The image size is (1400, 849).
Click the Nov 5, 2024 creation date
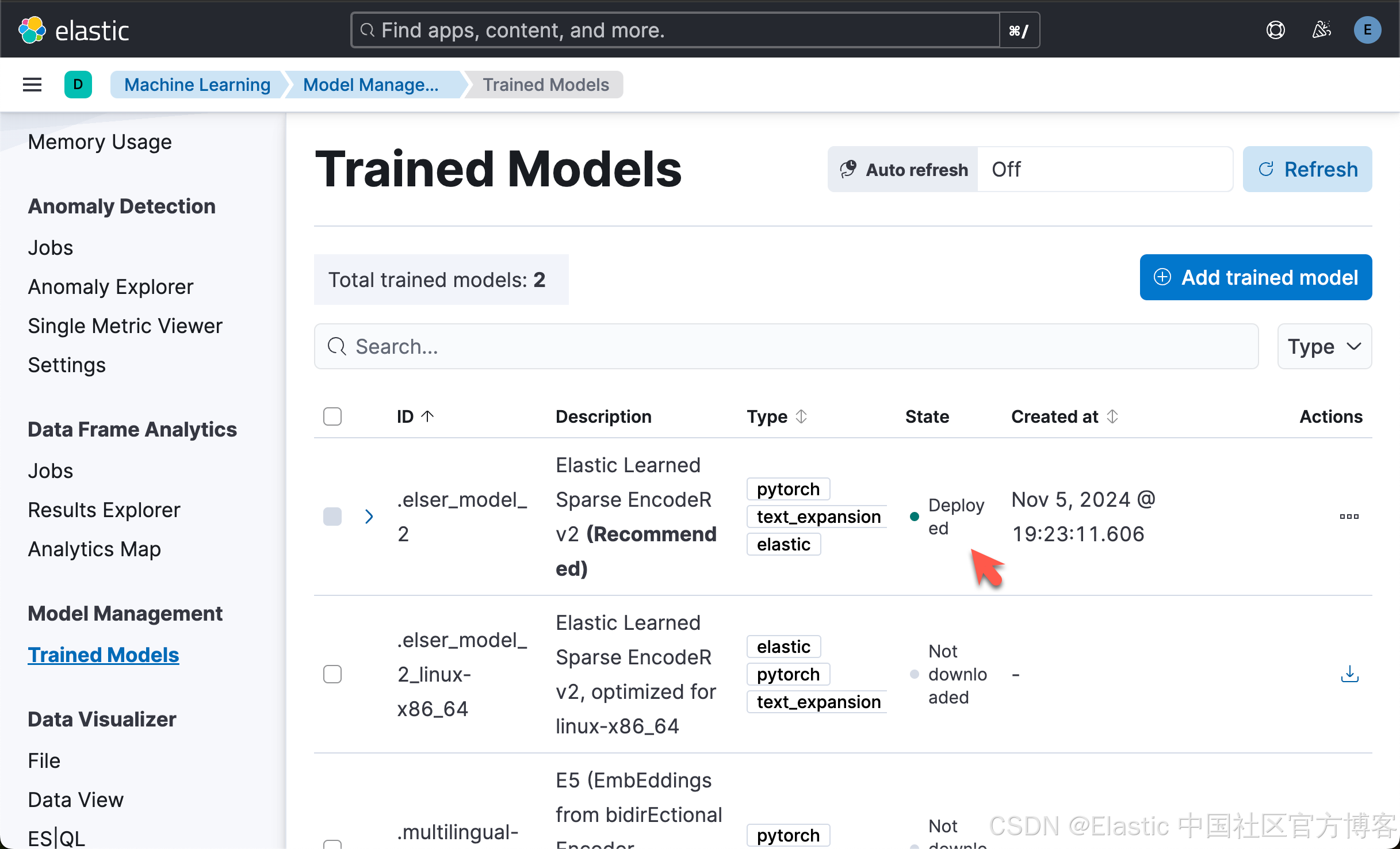[x=1084, y=517]
